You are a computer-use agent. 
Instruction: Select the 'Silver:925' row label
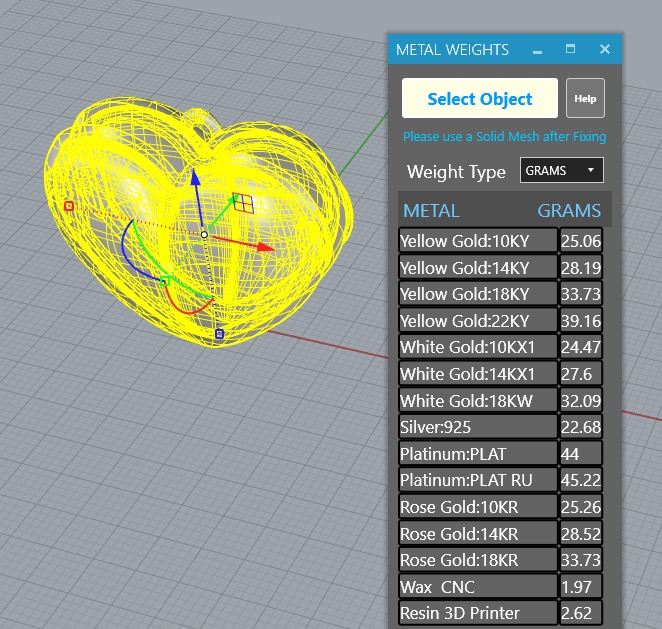click(x=478, y=427)
